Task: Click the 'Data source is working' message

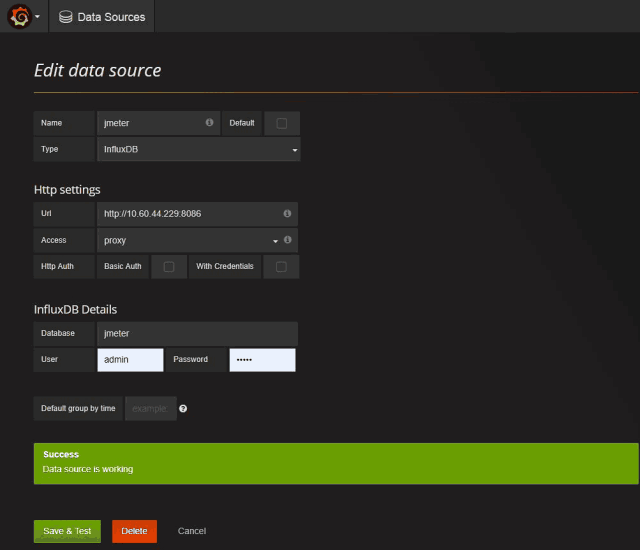Action: 88,469
